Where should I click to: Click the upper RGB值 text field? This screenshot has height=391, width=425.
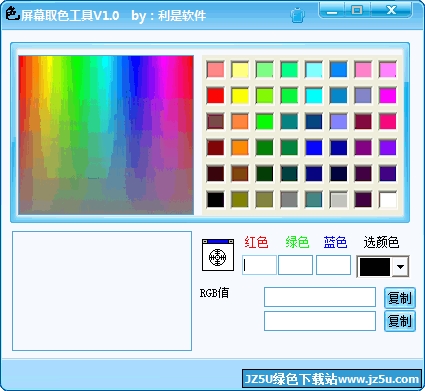pos(320,297)
